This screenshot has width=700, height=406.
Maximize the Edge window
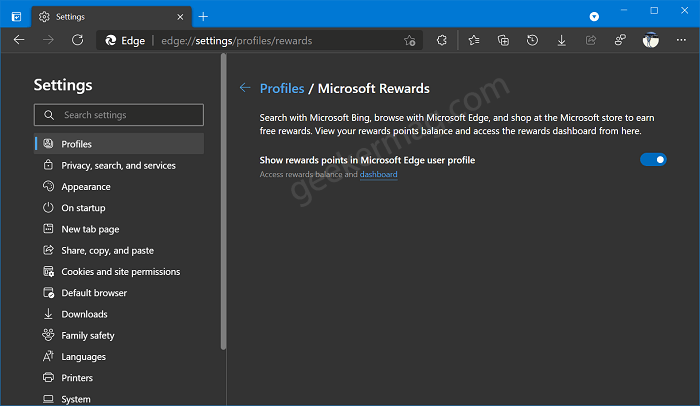pyautogui.click(x=654, y=10)
